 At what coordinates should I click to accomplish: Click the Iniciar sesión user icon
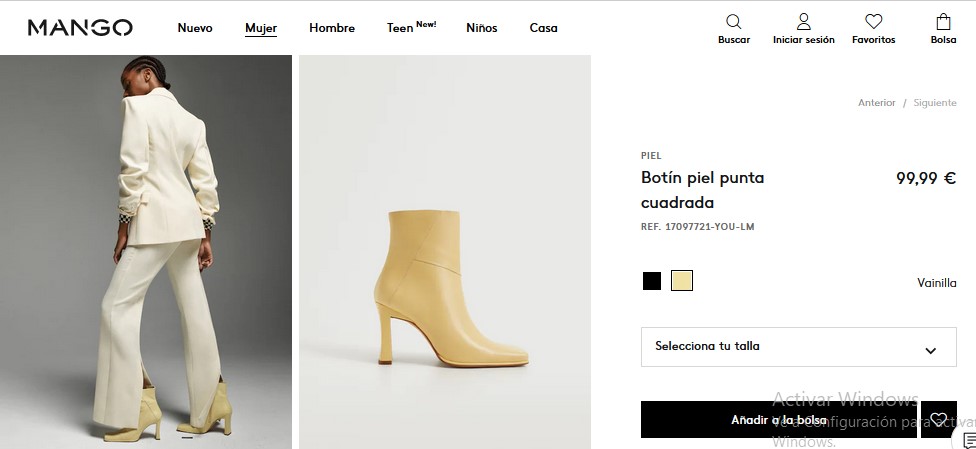[803, 22]
